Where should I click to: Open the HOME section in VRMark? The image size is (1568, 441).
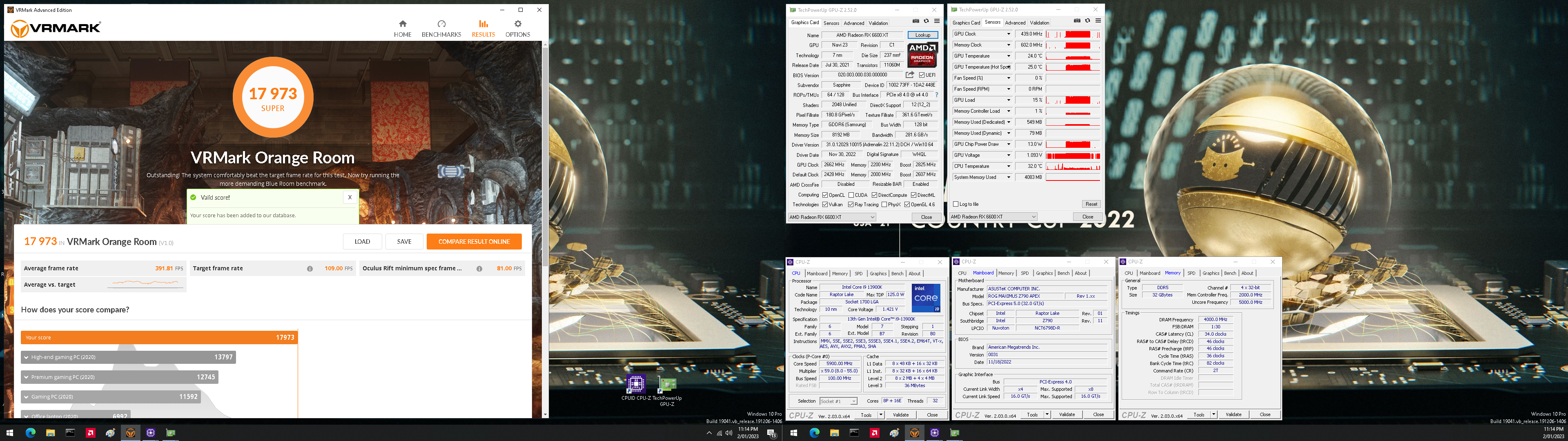(x=402, y=28)
